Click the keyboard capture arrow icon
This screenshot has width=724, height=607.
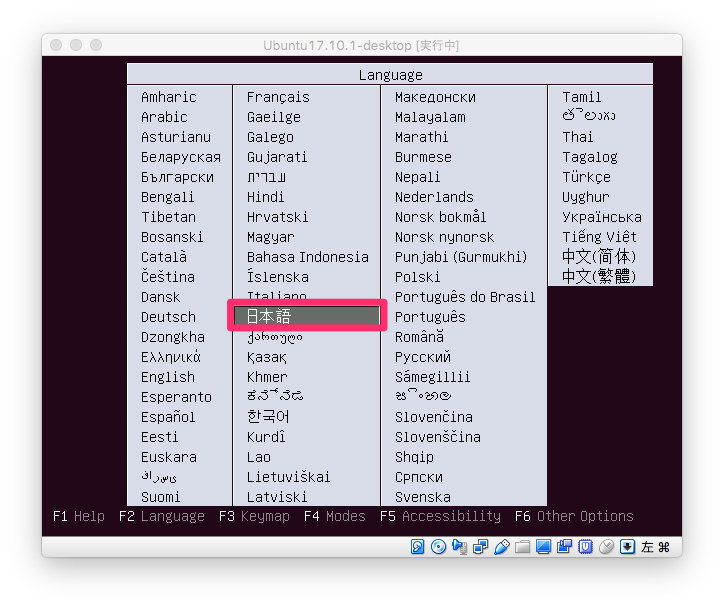click(x=627, y=547)
